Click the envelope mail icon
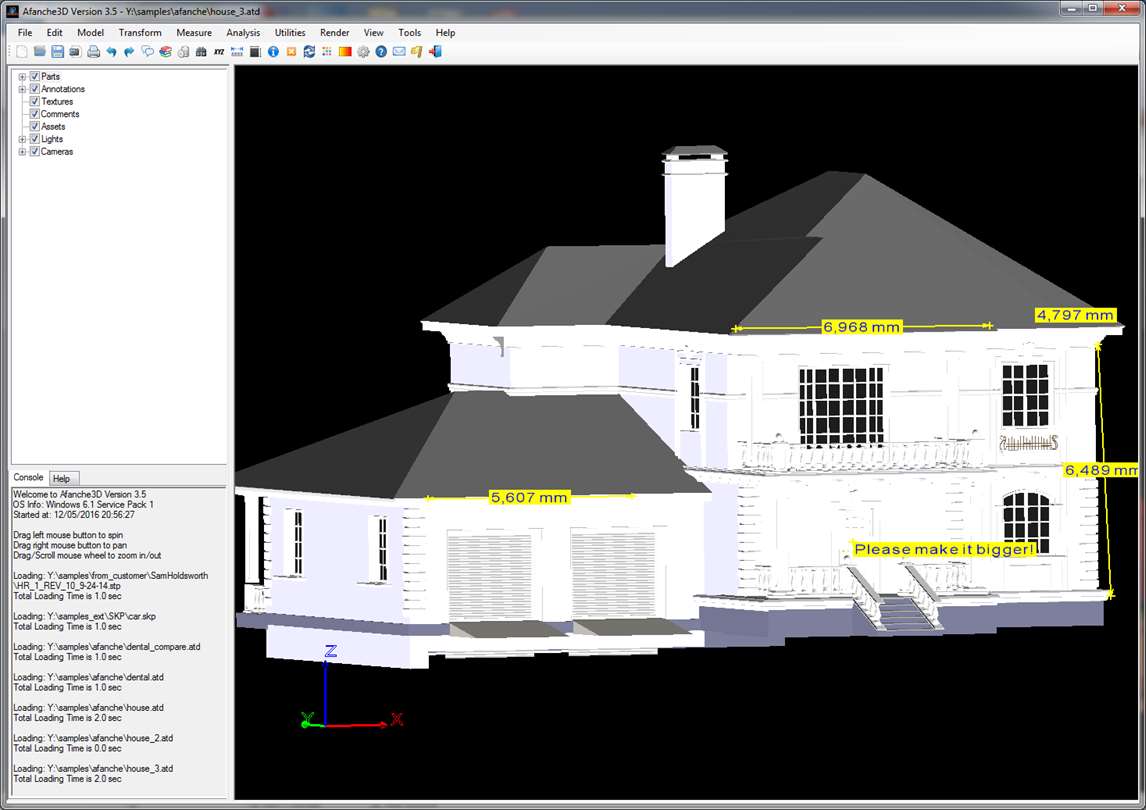This screenshot has height=810, width=1146. click(x=399, y=52)
